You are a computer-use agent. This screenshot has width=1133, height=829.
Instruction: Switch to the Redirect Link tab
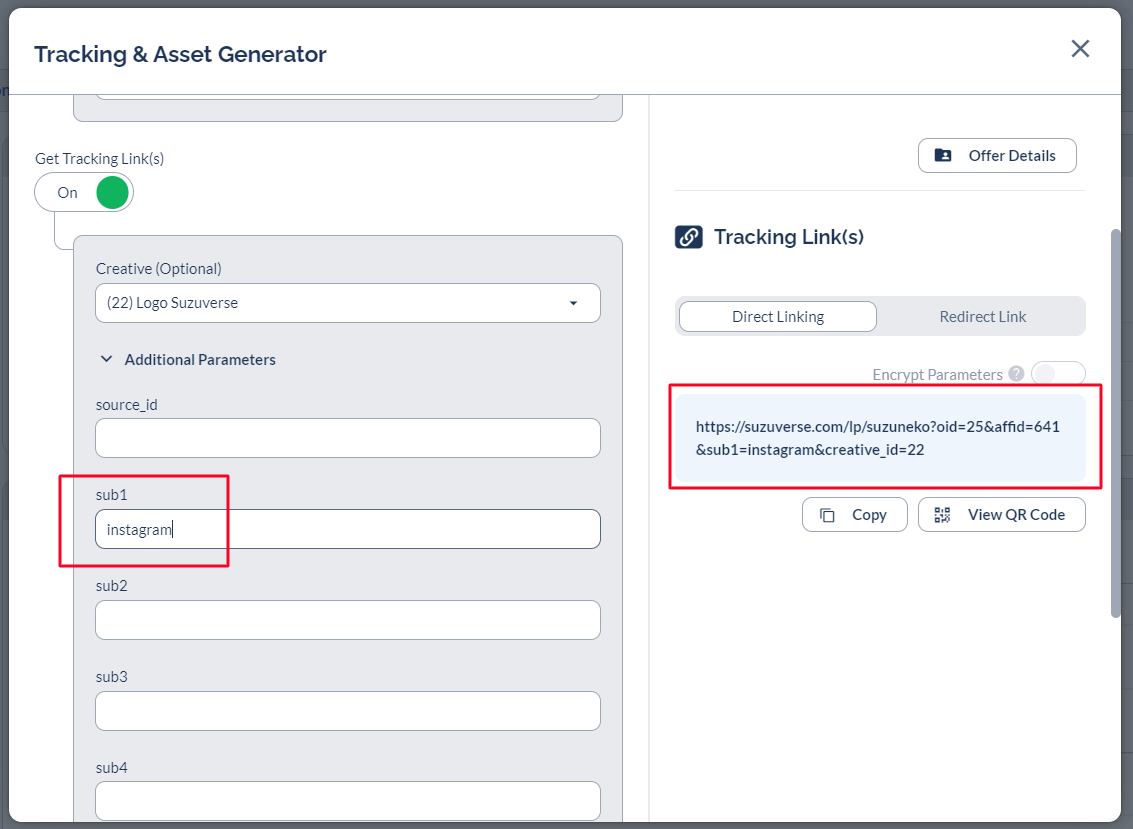tap(982, 317)
